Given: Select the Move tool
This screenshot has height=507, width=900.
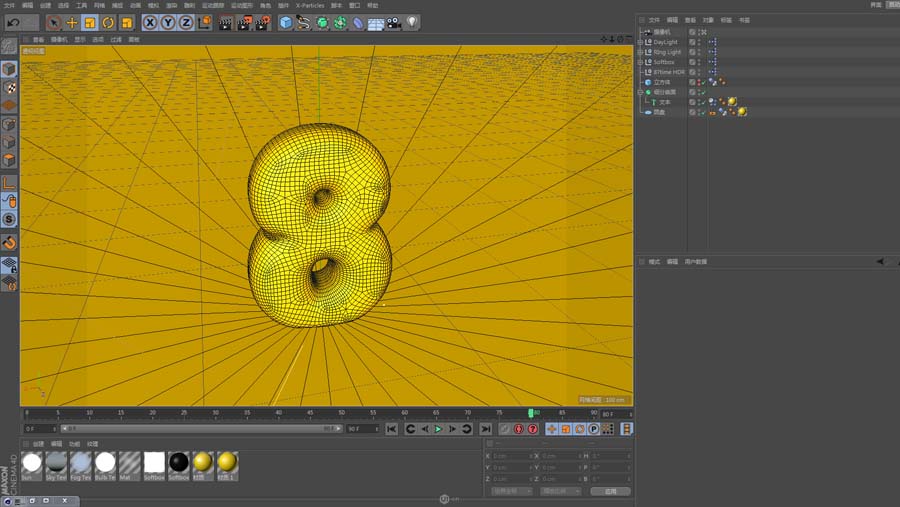Looking at the screenshot, I should pos(72,22).
